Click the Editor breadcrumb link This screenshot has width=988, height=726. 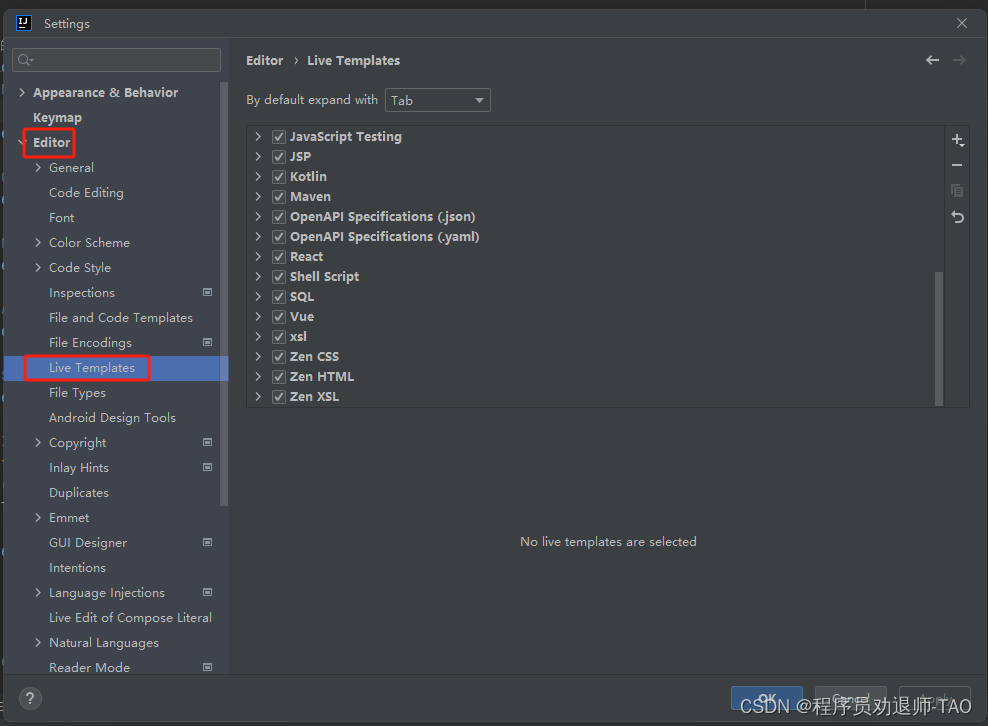pos(265,60)
